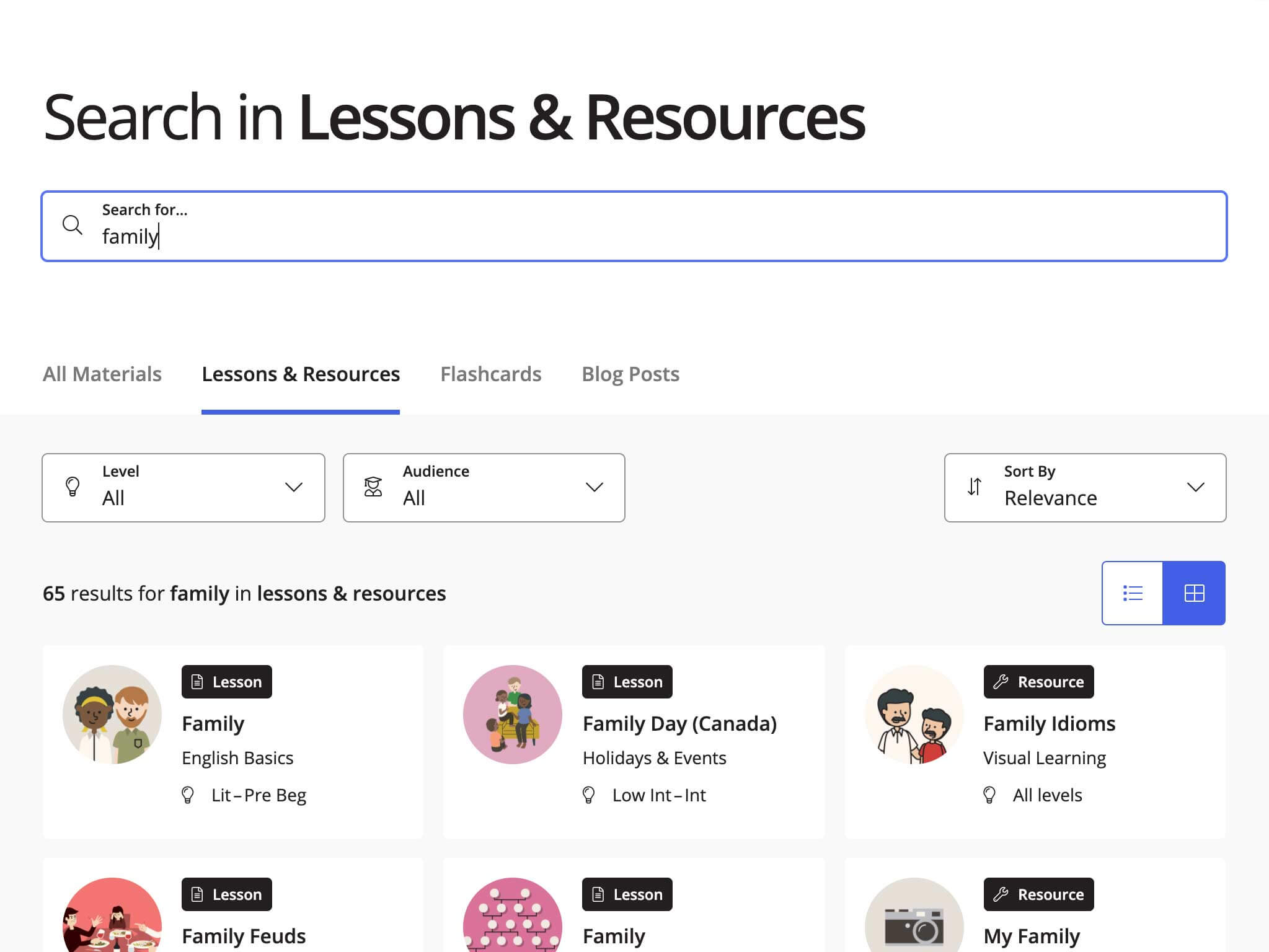Click the lightbulb icon beside Low Int–Int
Image resolution: width=1269 pixels, height=952 pixels.
[x=589, y=795]
